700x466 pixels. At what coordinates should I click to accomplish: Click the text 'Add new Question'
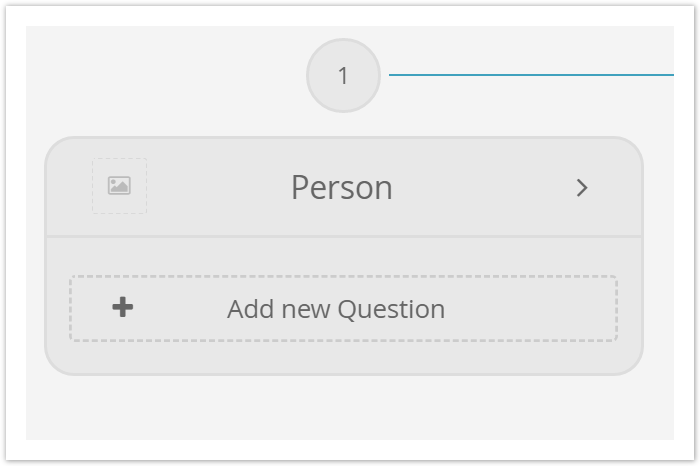(x=336, y=309)
